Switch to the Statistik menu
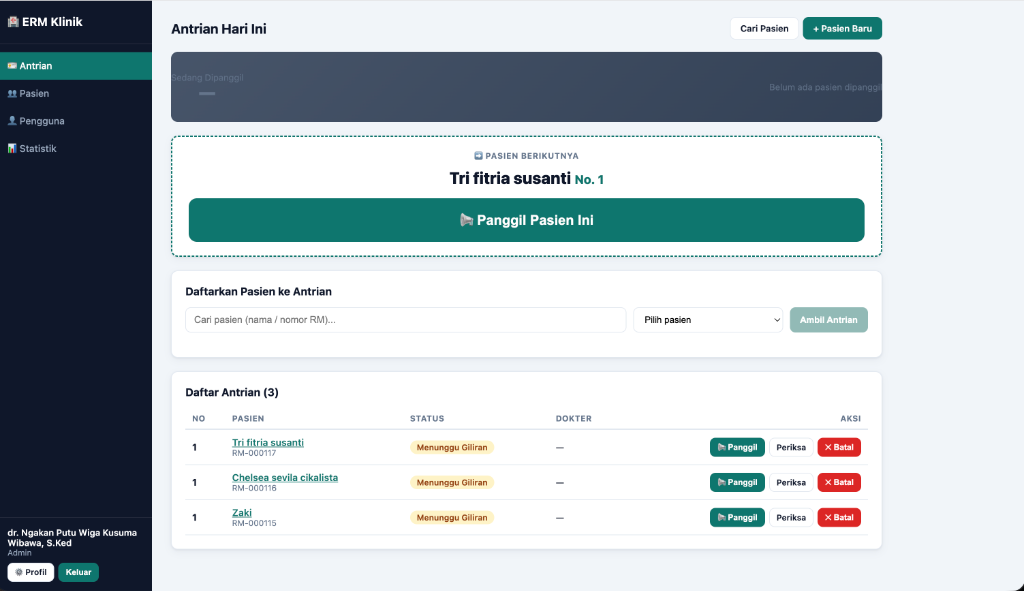The width and height of the screenshot is (1024, 591). [76, 148]
